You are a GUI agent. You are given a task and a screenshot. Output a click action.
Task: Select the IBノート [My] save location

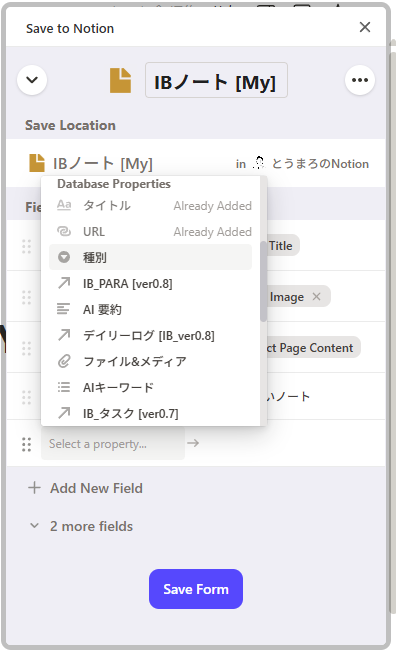(91, 163)
